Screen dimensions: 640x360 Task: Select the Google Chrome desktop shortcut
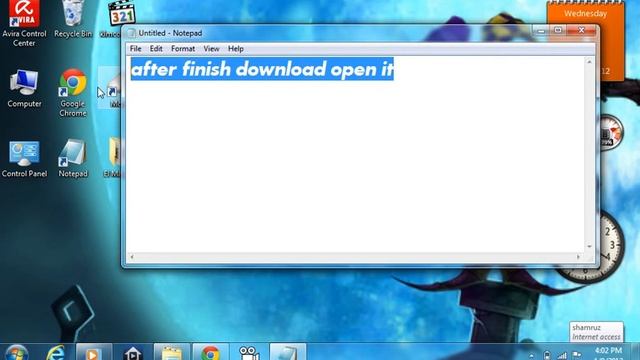pyautogui.click(x=73, y=93)
